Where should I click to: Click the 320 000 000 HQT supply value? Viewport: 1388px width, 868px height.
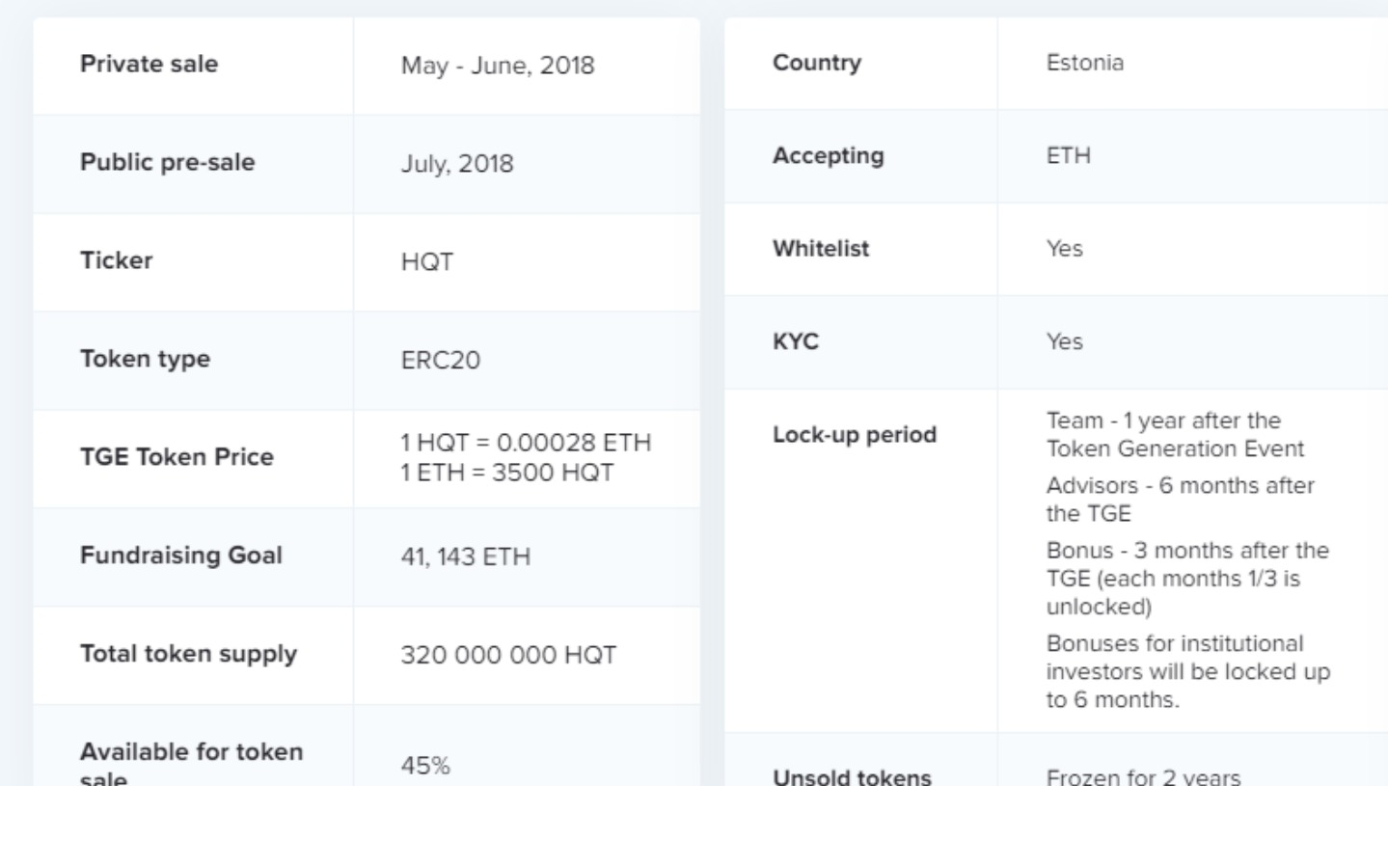click(508, 656)
